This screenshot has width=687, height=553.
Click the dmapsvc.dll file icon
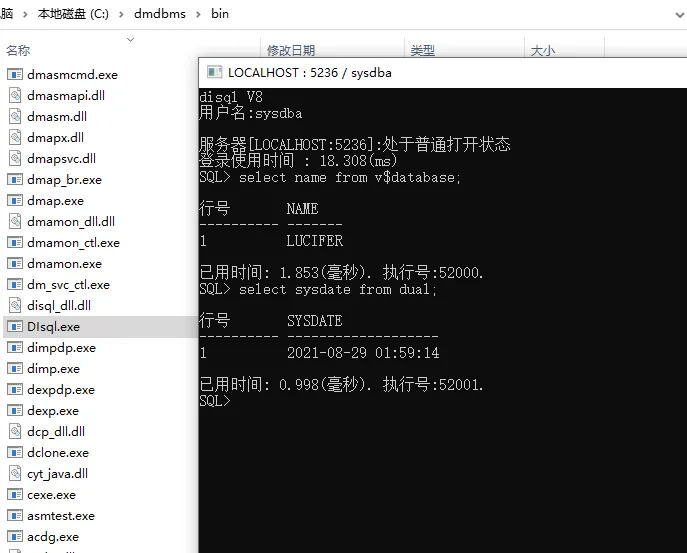pos(15,159)
